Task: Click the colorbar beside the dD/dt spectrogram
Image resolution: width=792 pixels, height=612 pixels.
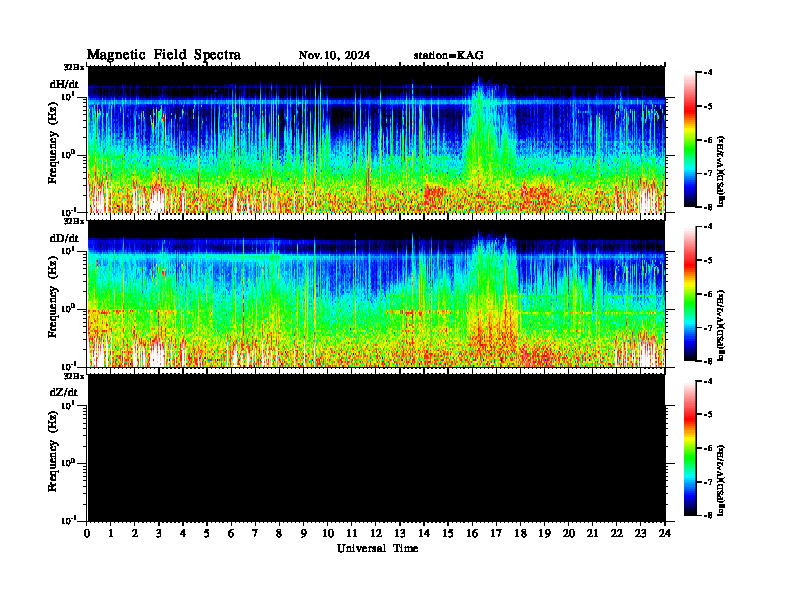Action: [689, 293]
